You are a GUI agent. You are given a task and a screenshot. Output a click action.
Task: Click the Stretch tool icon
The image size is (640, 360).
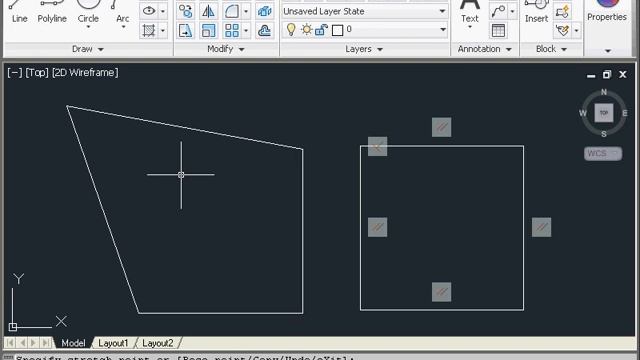coord(186,31)
